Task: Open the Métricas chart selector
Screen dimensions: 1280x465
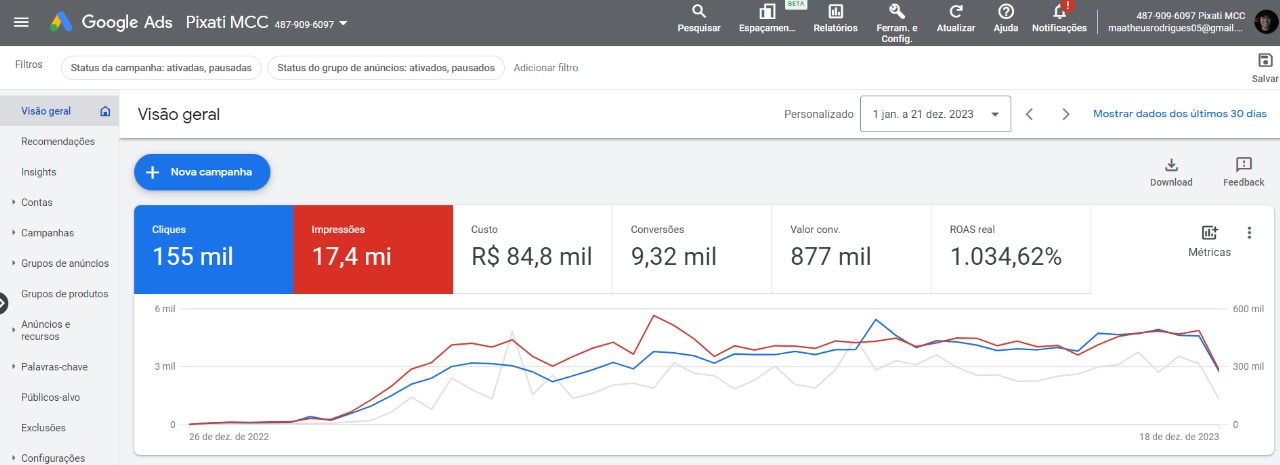Action: pyautogui.click(x=1209, y=234)
